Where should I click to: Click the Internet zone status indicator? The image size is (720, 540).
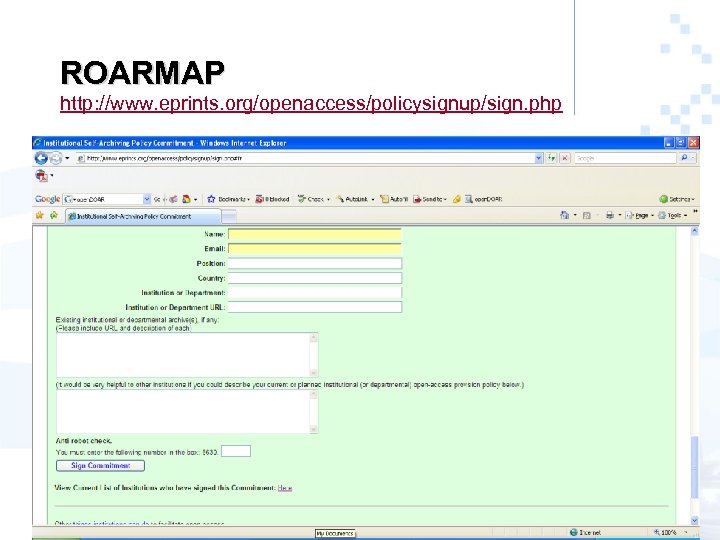[x=585, y=533]
